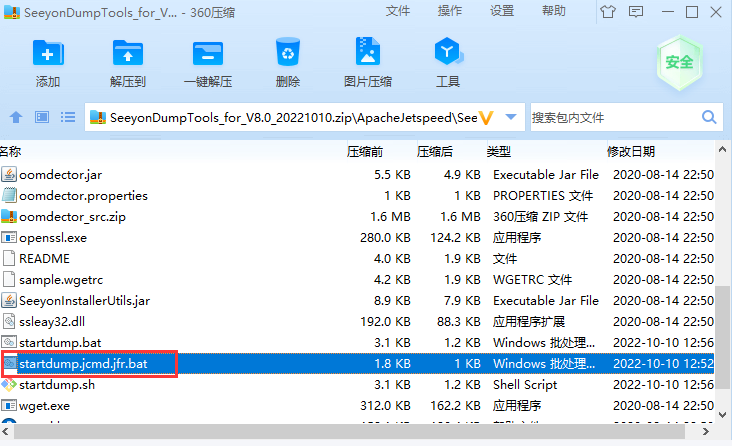Open the 帮助 menu
The height and width of the screenshot is (446, 732).
point(554,11)
